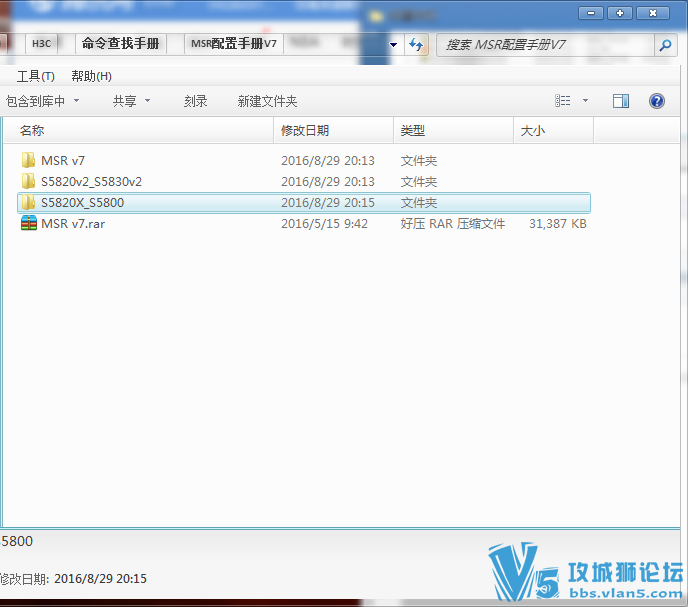Select the MSR v7.rar file name
Screen dimensions: 688x607
(73, 224)
